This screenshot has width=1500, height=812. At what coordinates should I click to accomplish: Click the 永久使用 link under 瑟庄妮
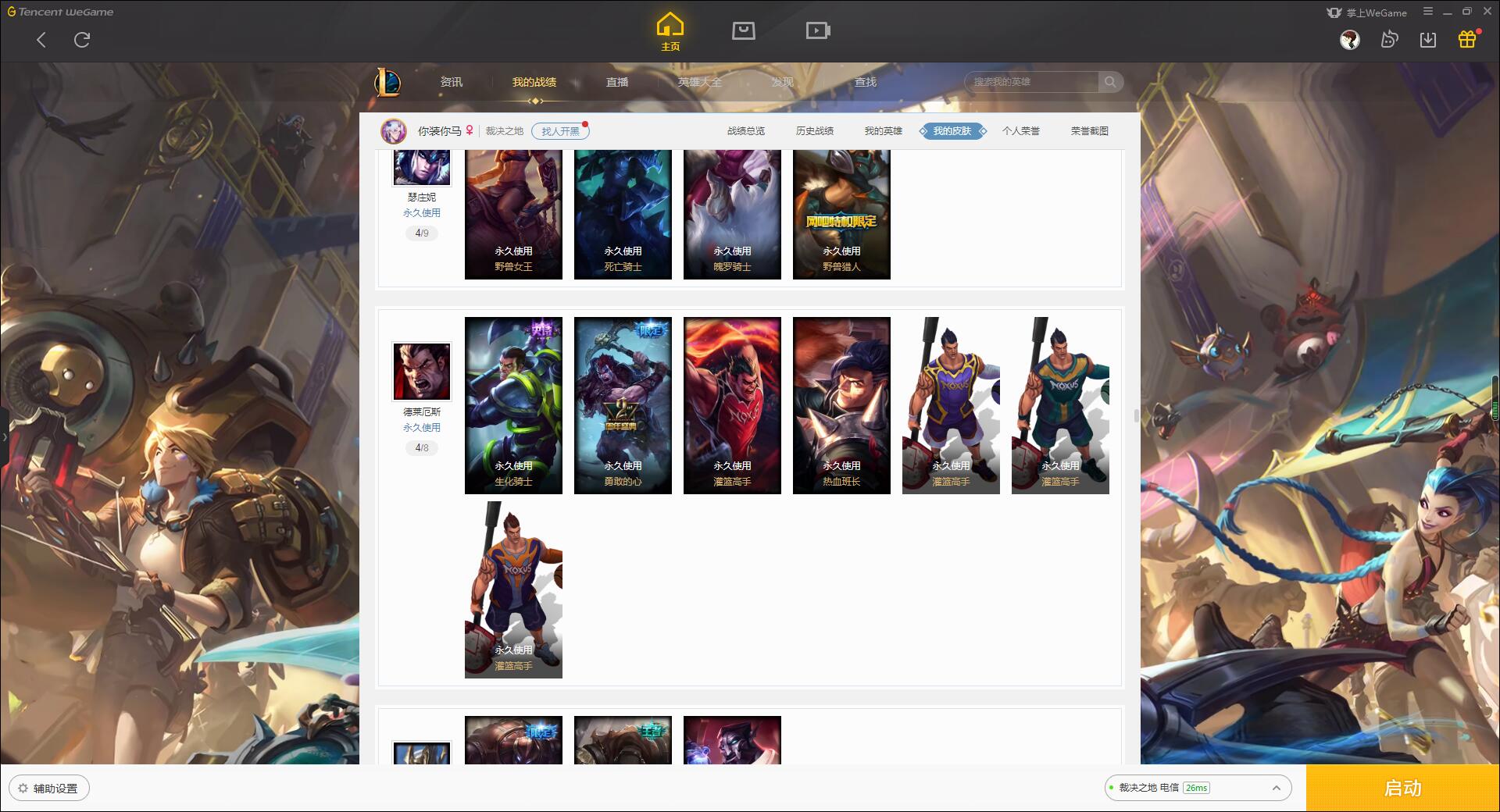422,213
